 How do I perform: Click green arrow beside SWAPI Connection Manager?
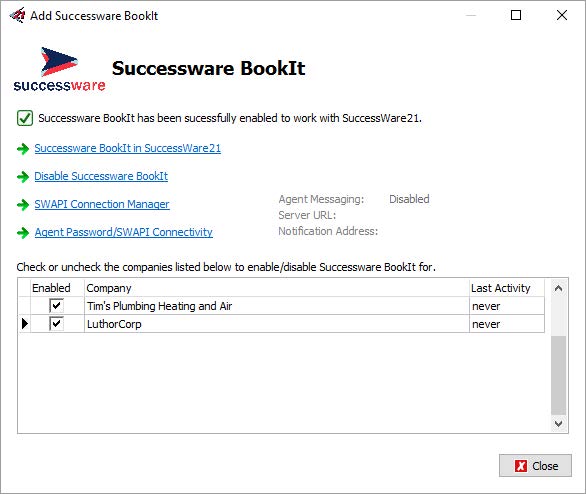(23, 204)
